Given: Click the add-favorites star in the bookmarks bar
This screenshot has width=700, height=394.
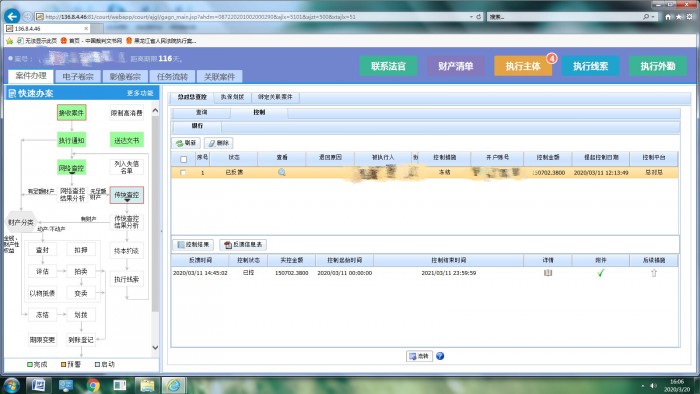Looking at the screenshot, I should pyautogui.click(x=9, y=41).
